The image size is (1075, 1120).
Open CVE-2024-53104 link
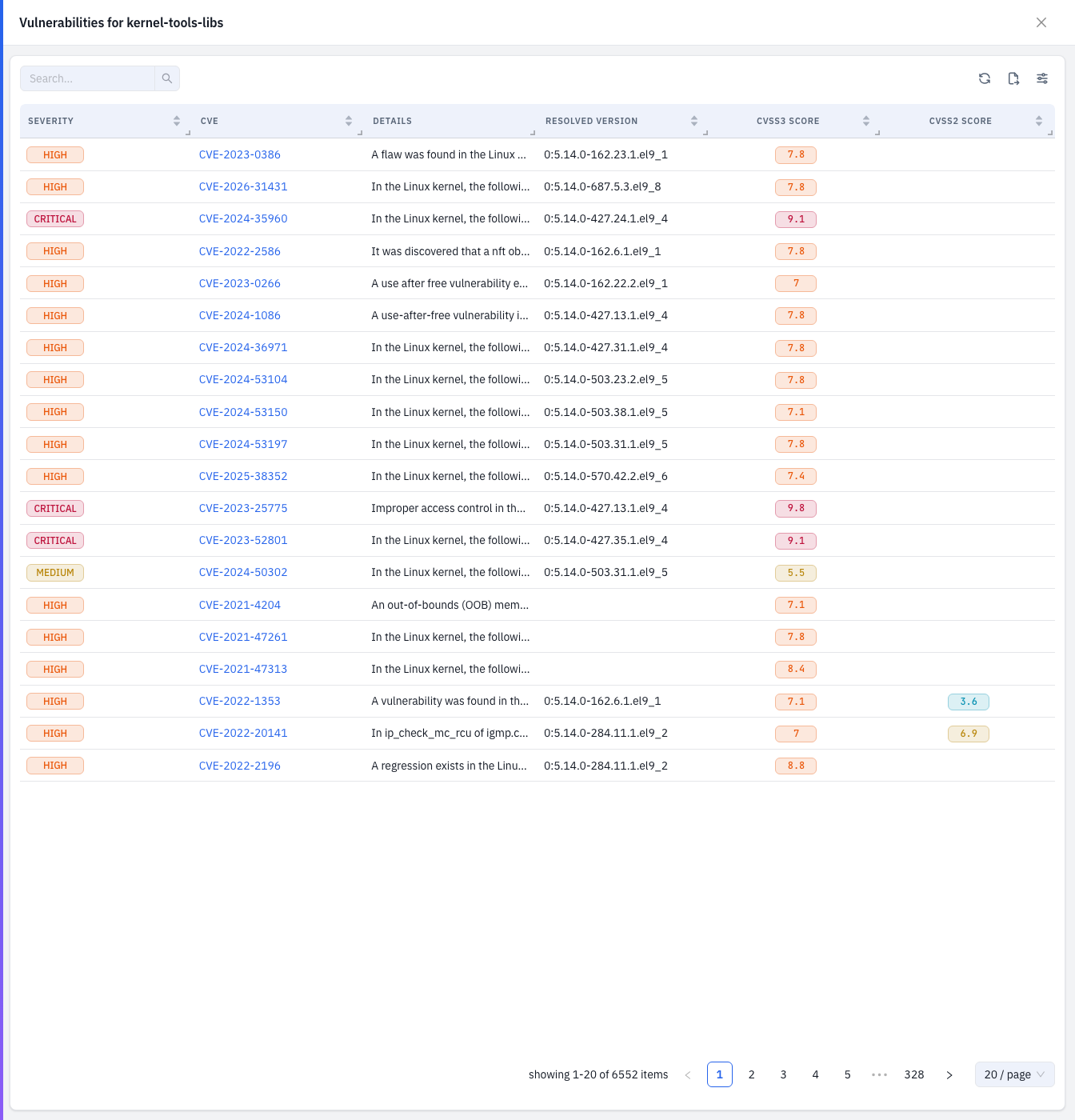[x=243, y=379]
